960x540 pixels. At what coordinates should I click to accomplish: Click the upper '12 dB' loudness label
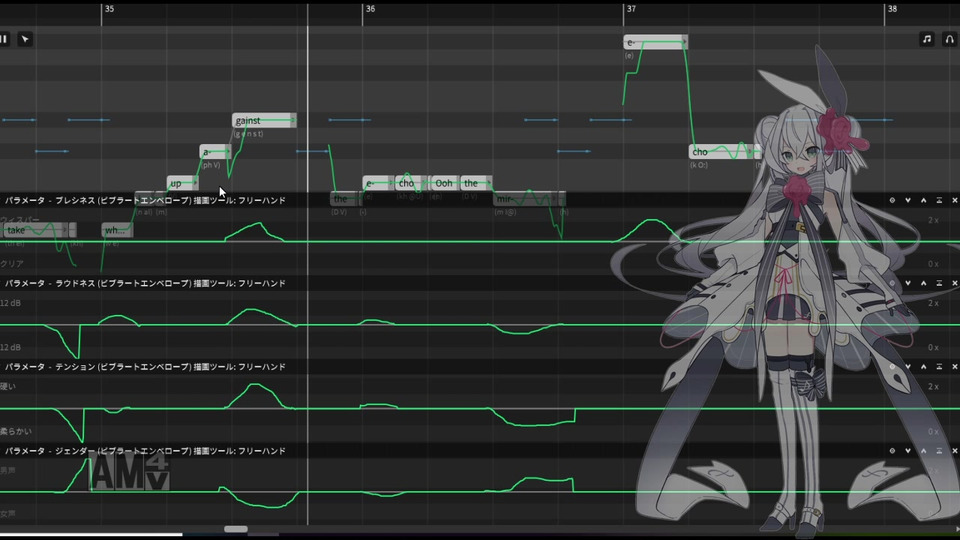(x=10, y=303)
